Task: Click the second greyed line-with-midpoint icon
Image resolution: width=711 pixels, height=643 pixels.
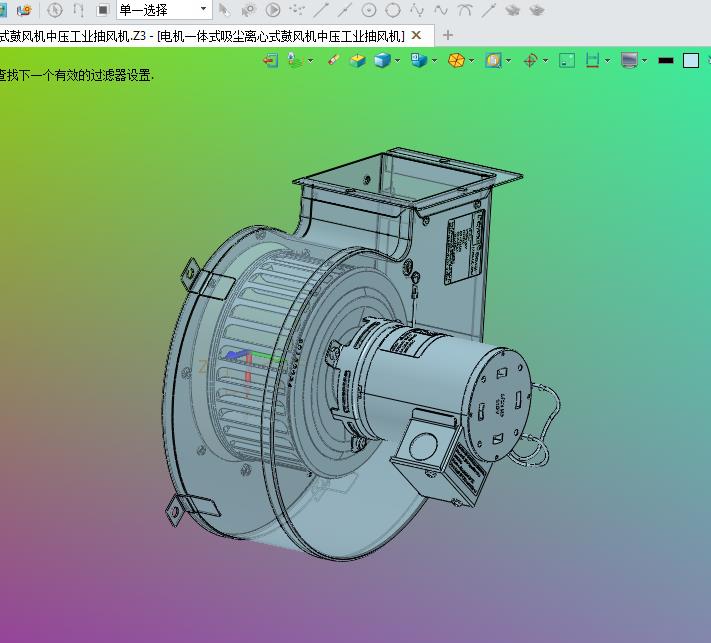Action: (x=345, y=10)
